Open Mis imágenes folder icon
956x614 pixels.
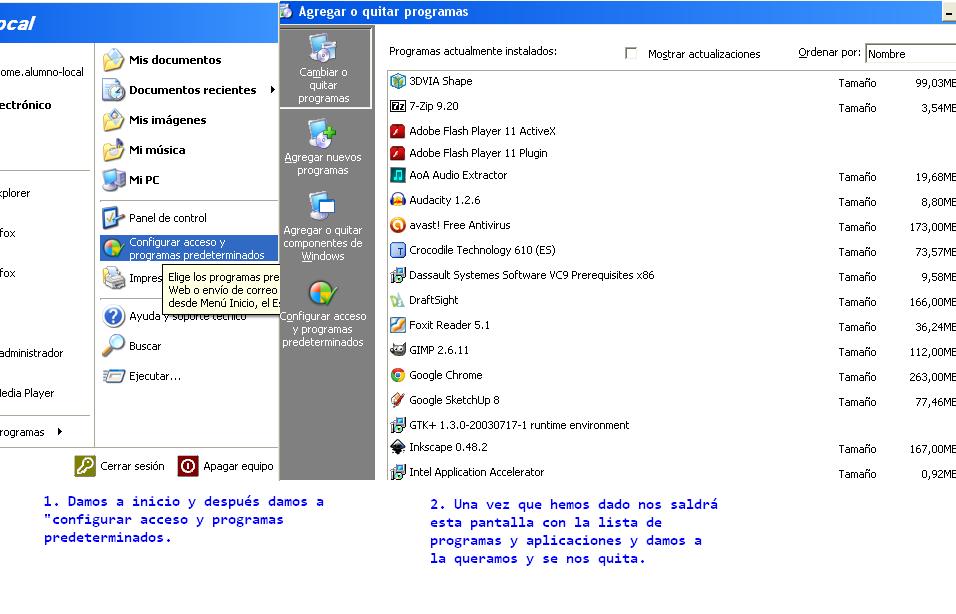click(x=113, y=120)
